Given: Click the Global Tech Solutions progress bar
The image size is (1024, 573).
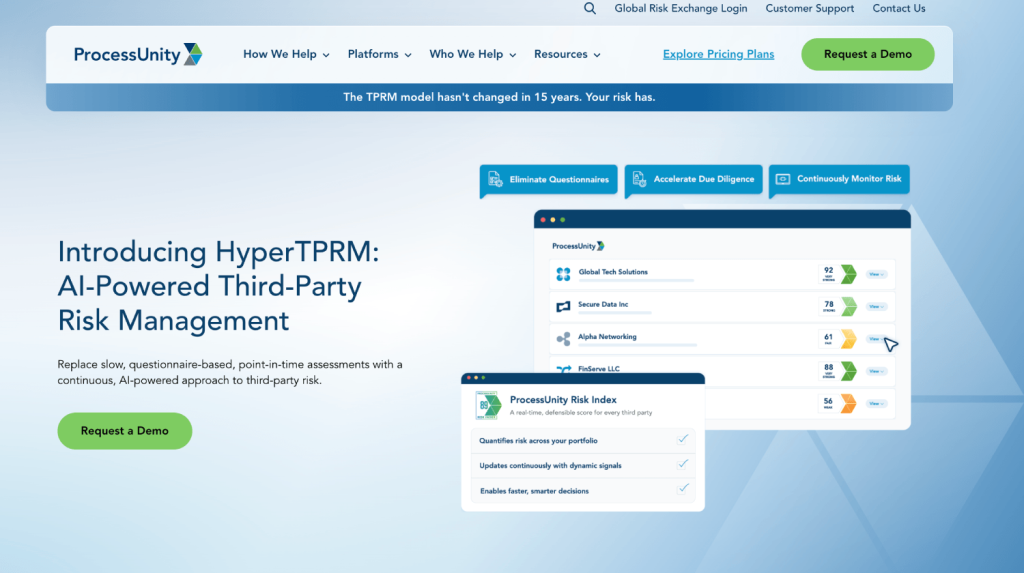Looking at the screenshot, I should [x=636, y=280].
